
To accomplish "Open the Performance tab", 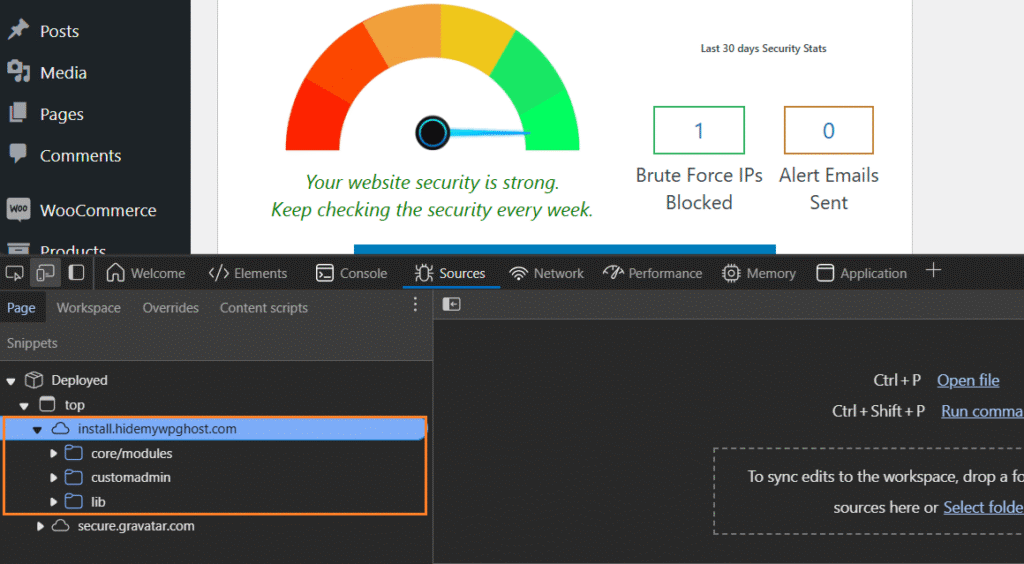I will [x=652, y=273].
